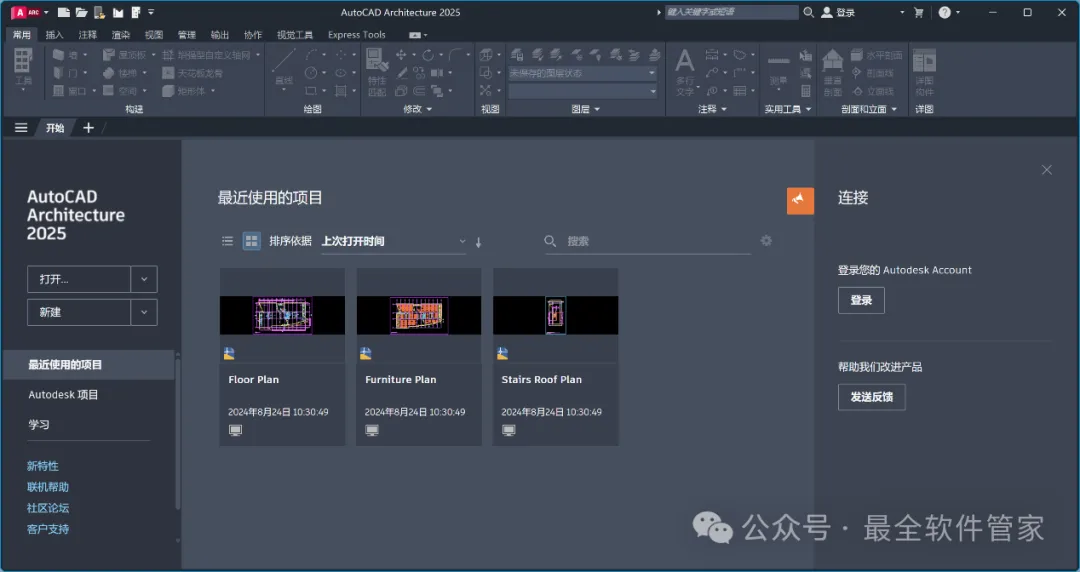1080x572 pixels.
Task: Click the Open folder icon in quick access toolbar
Action: tap(81, 12)
